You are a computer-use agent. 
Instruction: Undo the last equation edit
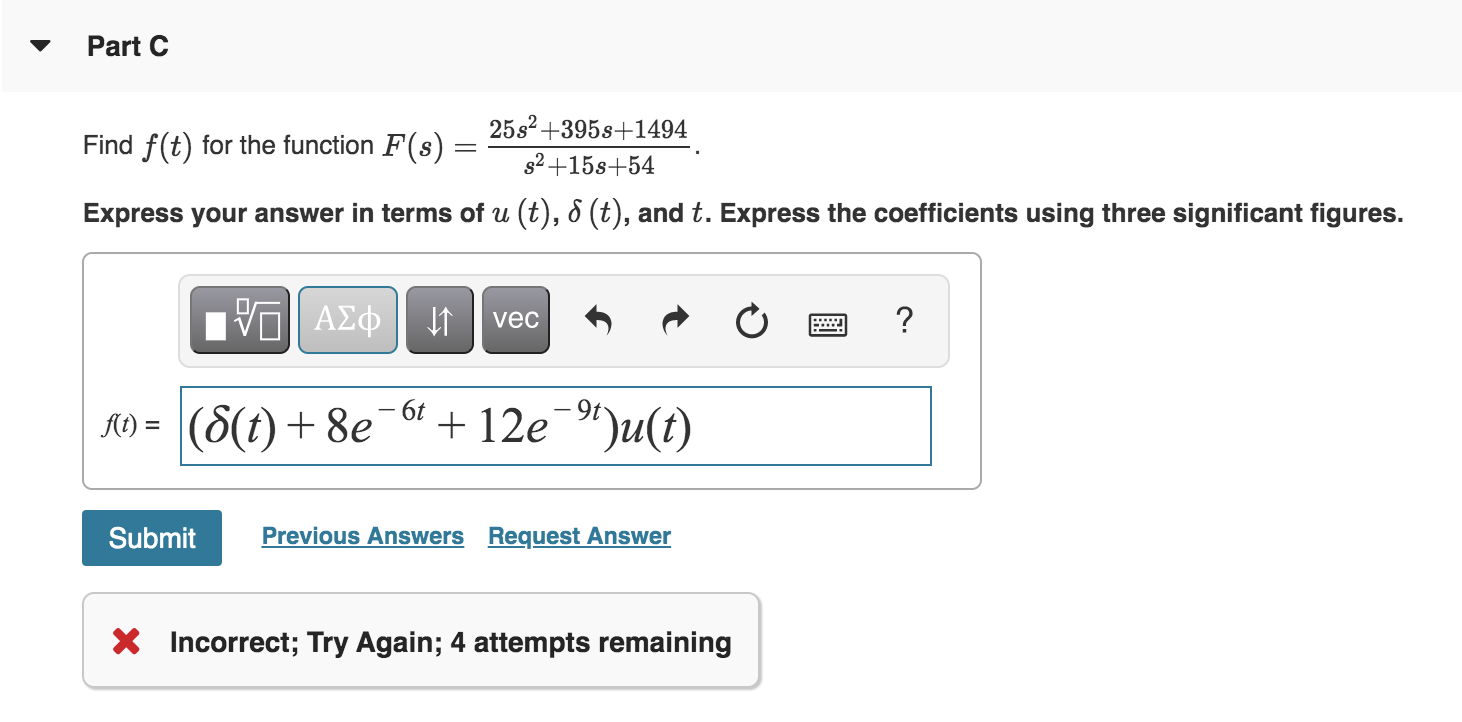(x=597, y=318)
